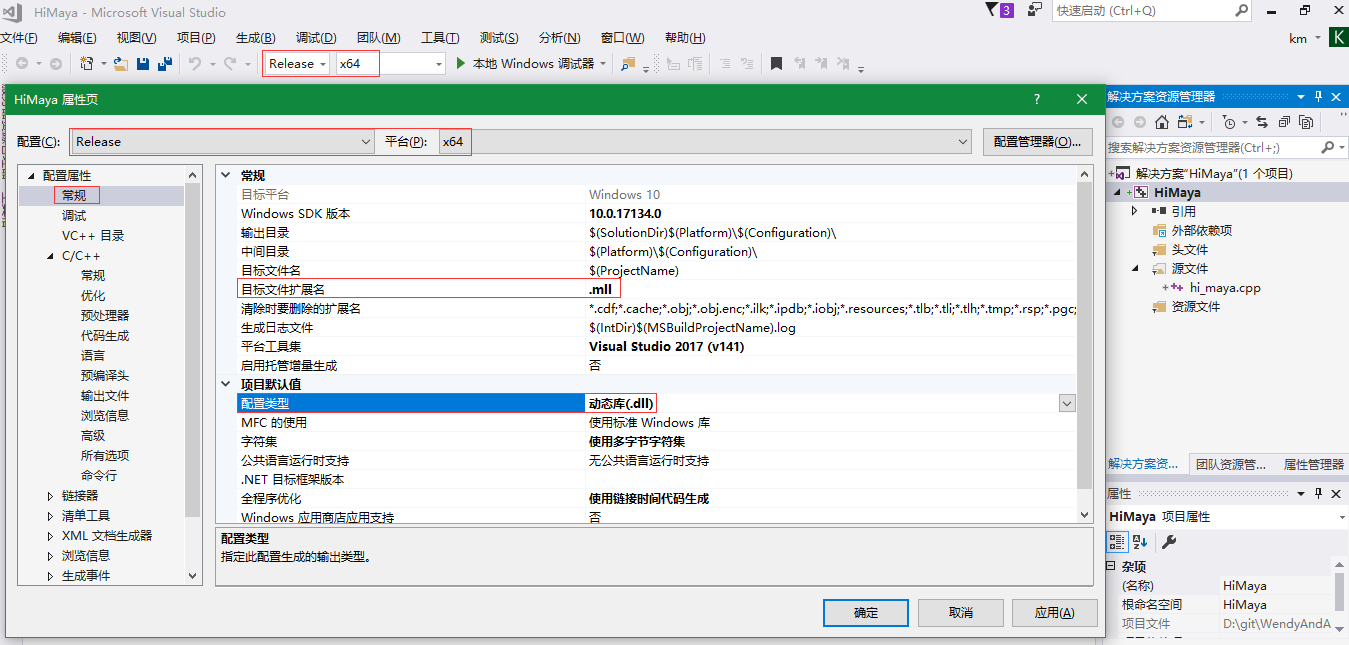Switch to the 属性管理器 tab
Screen dimensions: 1349x645
[1313, 464]
